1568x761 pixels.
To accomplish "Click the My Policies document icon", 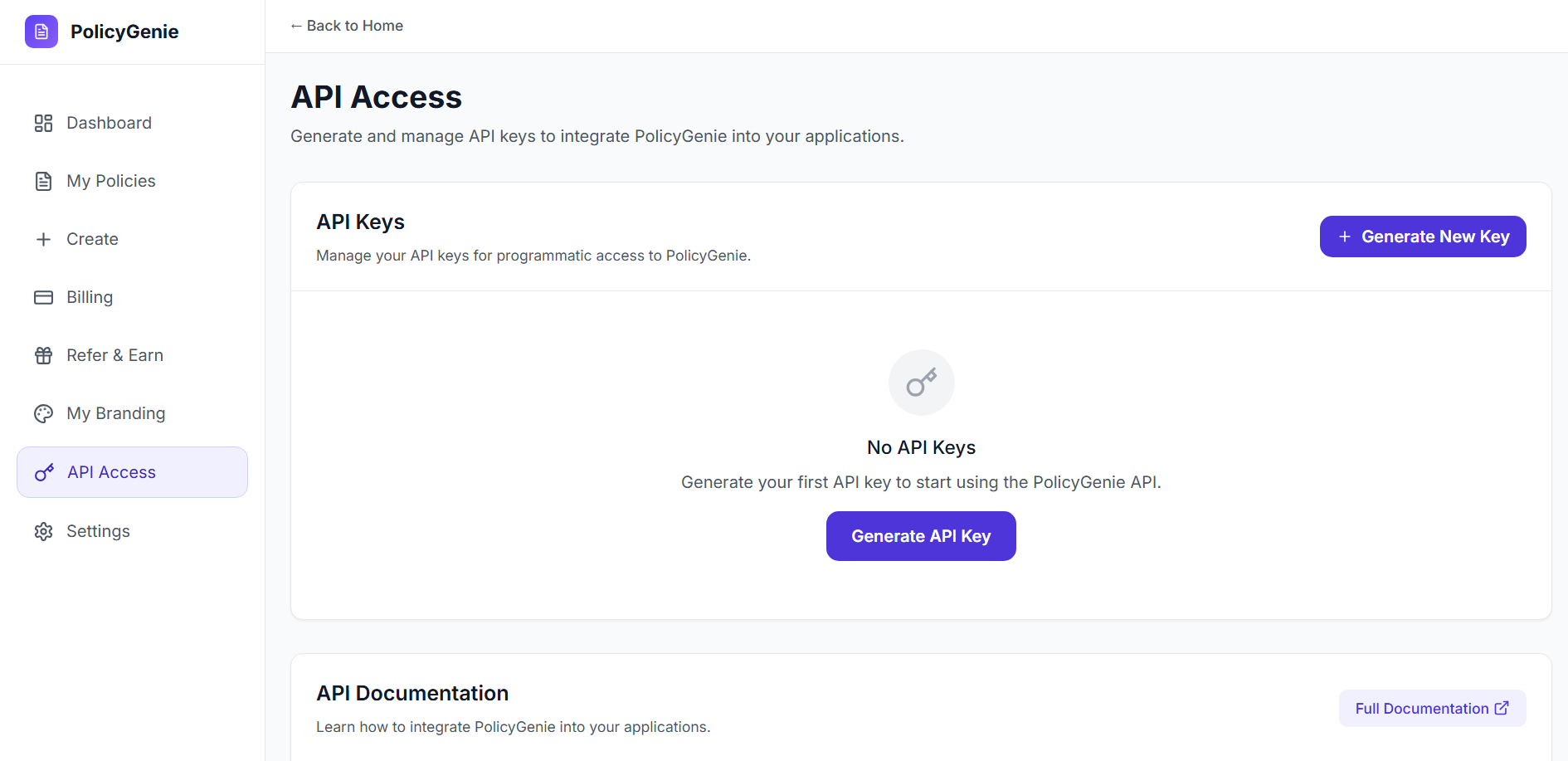I will click(x=43, y=182).
